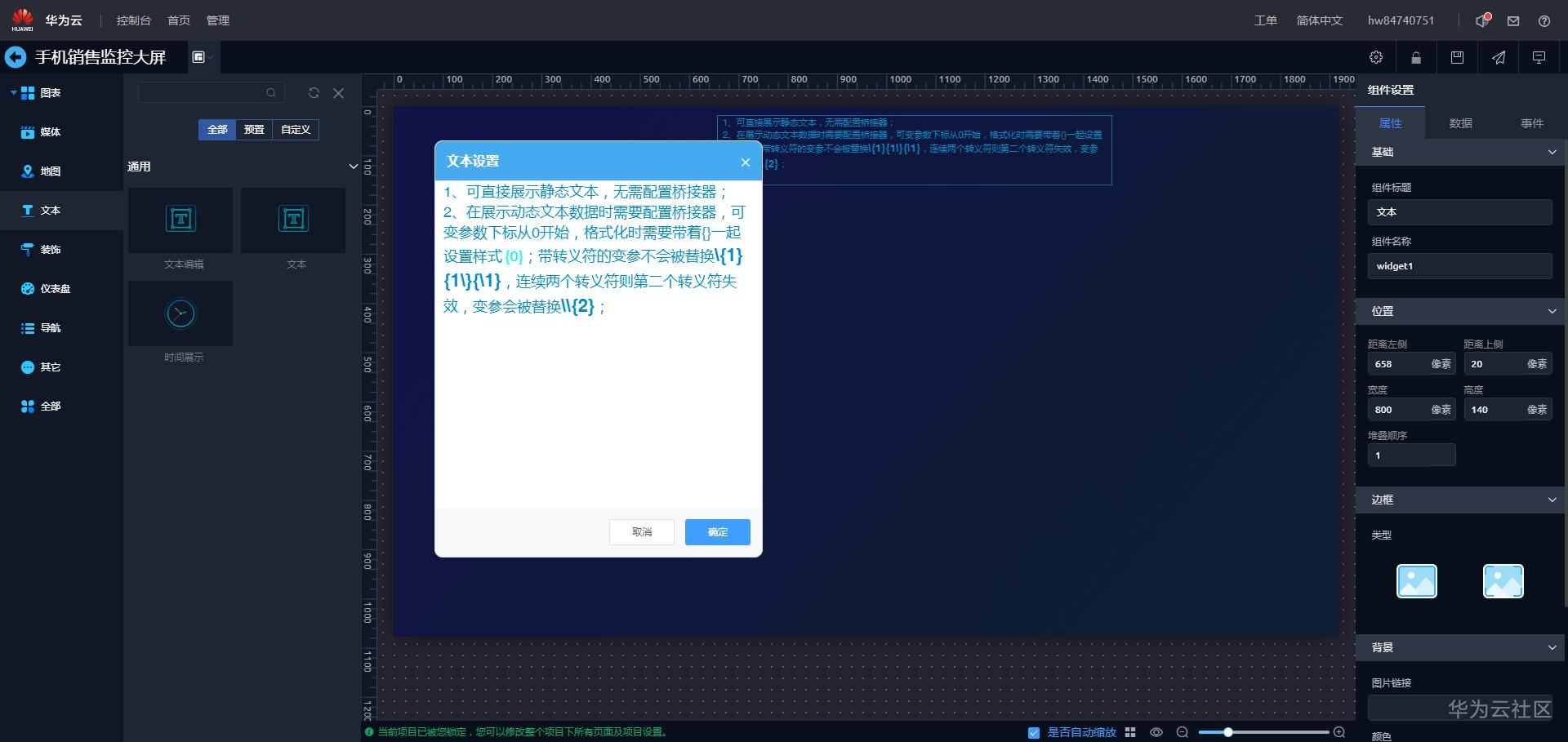The image size is (1568, 742).
Task: Click the 华为云 logo
Action: [47, 20]
